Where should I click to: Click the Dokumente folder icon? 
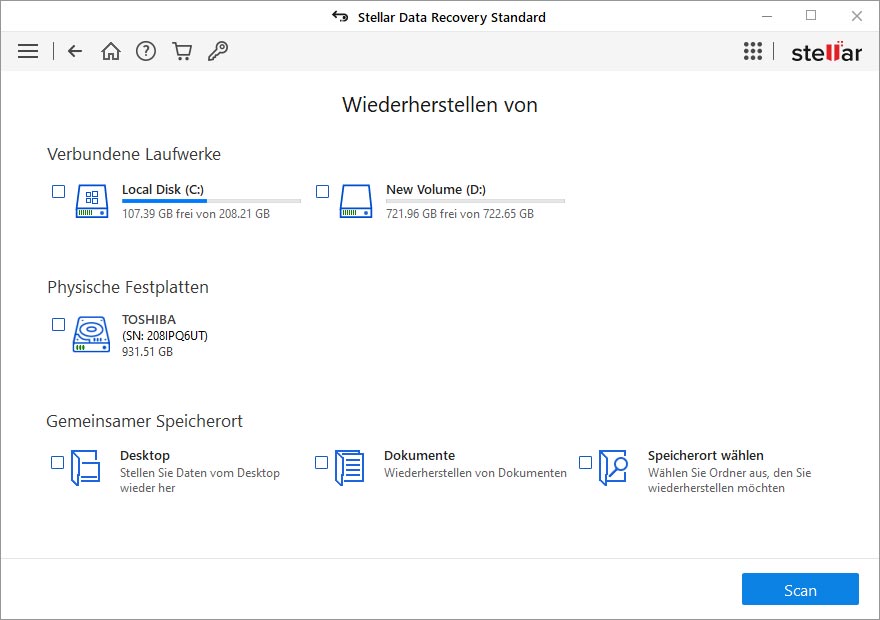[x=350, y=467]
